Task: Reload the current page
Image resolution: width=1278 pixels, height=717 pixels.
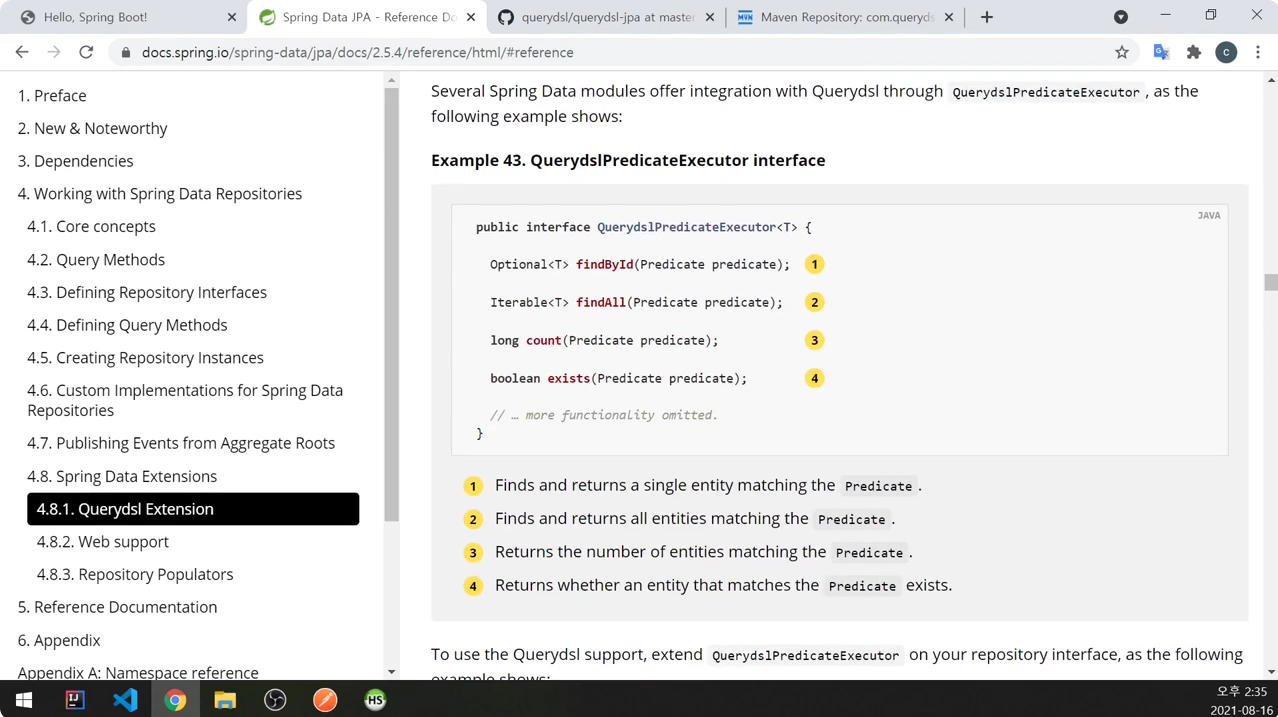Action: coord(86,52)
